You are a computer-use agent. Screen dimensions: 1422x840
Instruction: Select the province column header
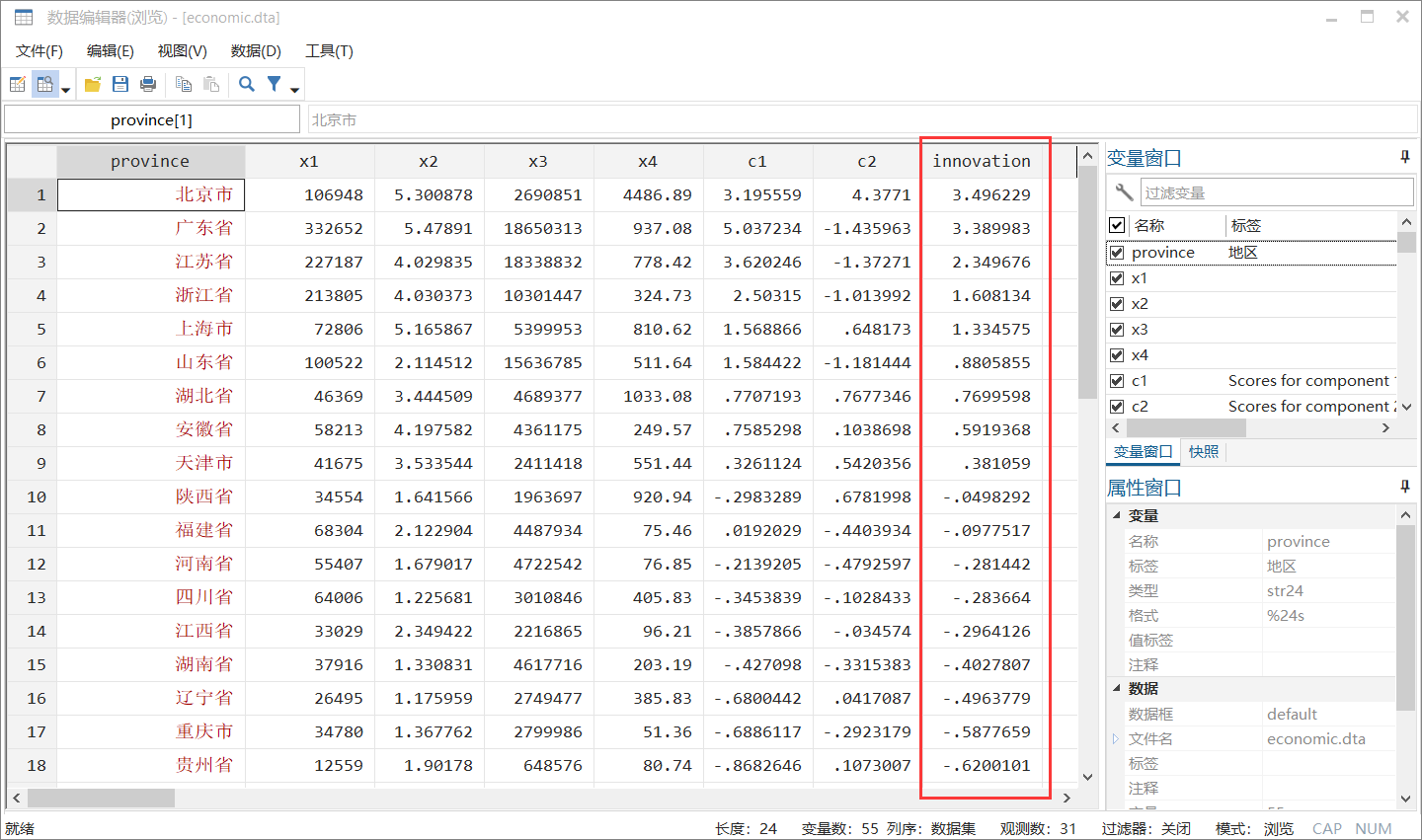pos(150,161)
